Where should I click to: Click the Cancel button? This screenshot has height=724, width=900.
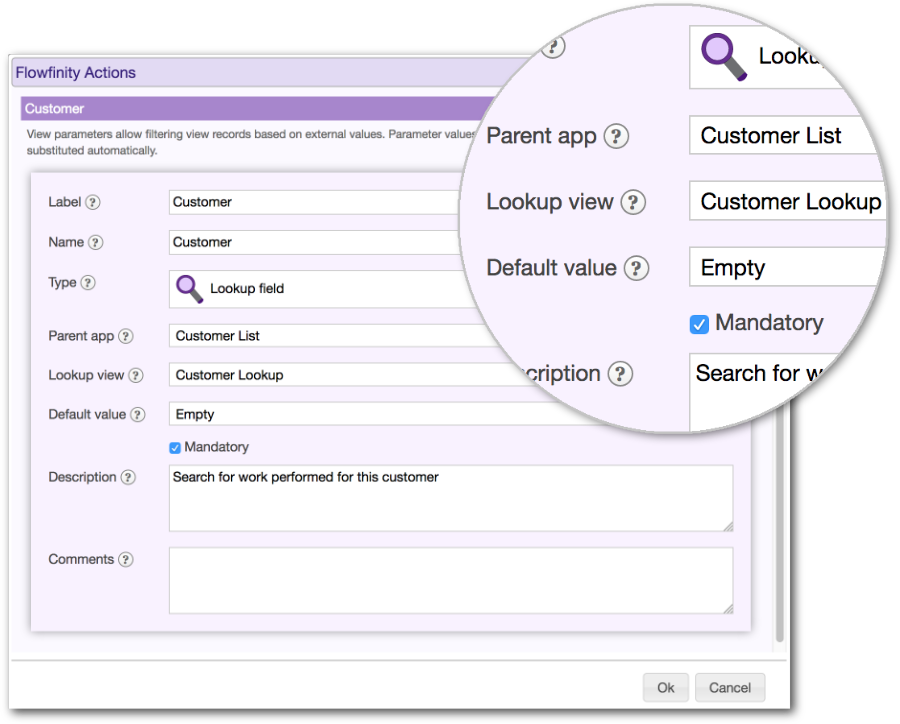pyautogui.click(x=730, y=687)
